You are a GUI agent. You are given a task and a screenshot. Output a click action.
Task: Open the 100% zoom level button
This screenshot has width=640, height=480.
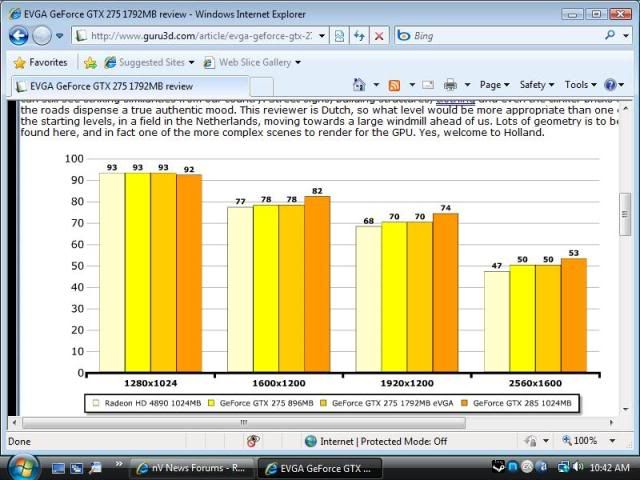tap(580, 441)
